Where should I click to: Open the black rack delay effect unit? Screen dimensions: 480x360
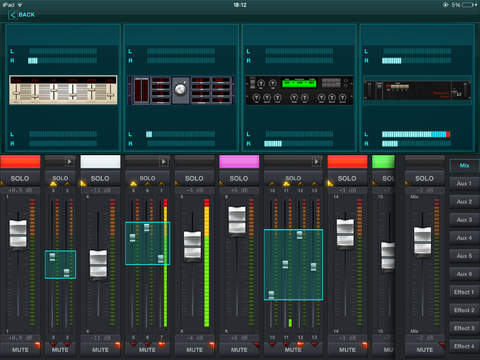(x=417, y=91)
